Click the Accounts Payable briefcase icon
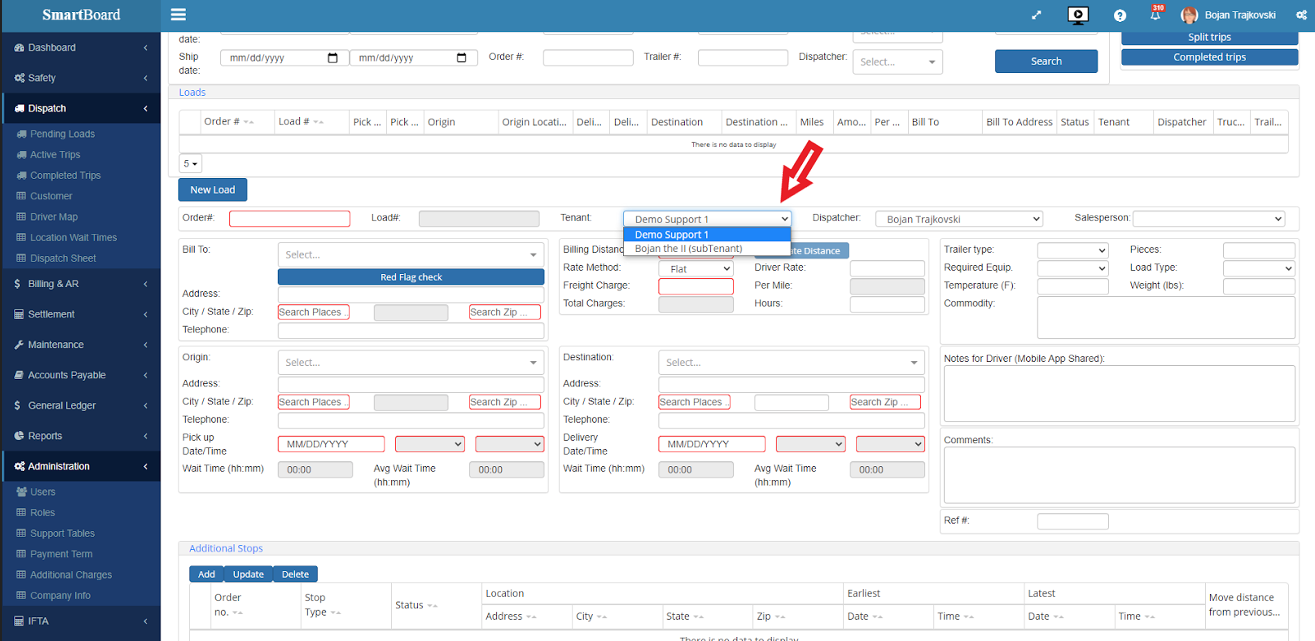The image size is (1315, 641). click(19, 375)
